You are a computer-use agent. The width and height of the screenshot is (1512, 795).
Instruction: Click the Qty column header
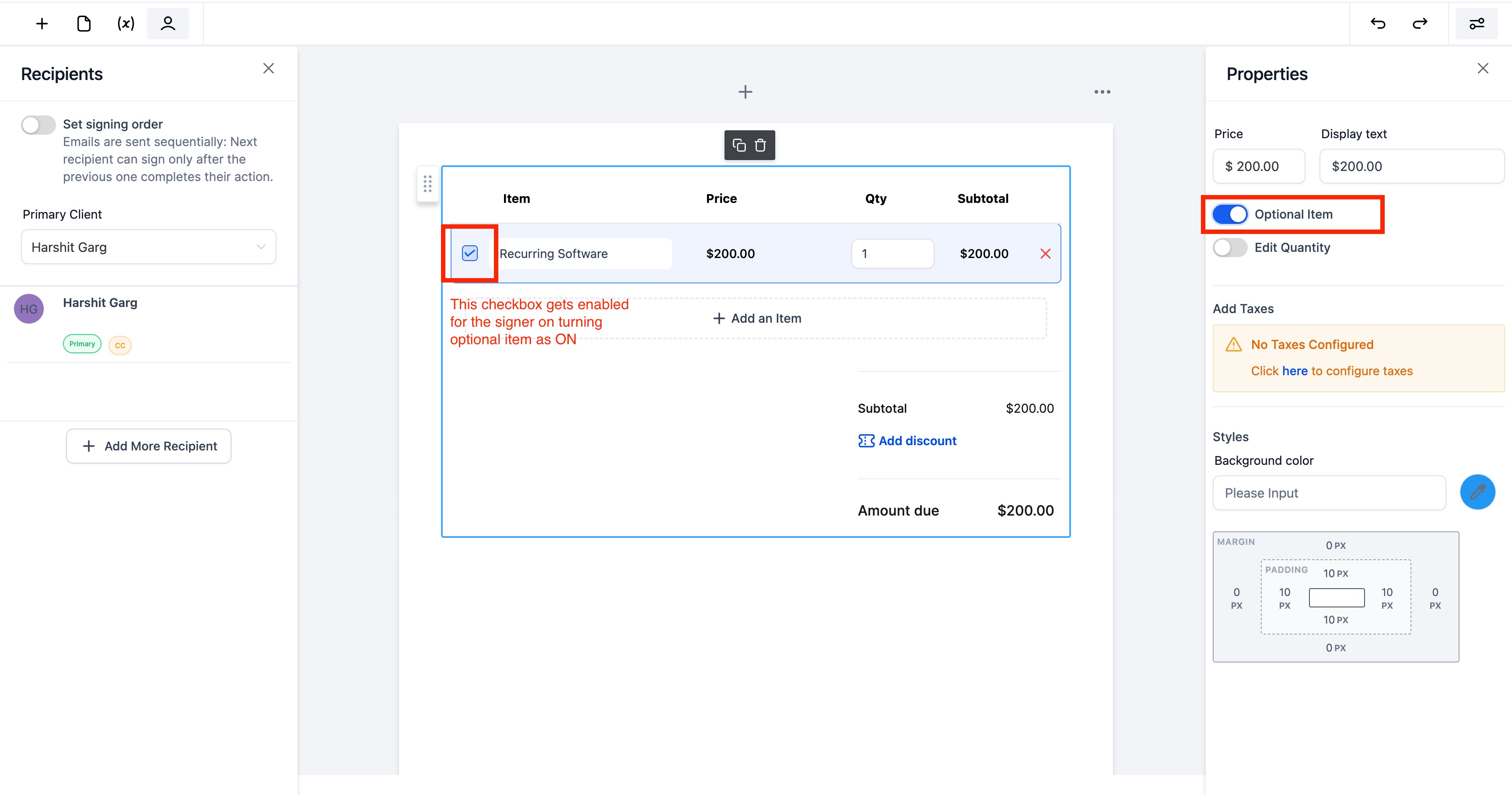(876, 198)
